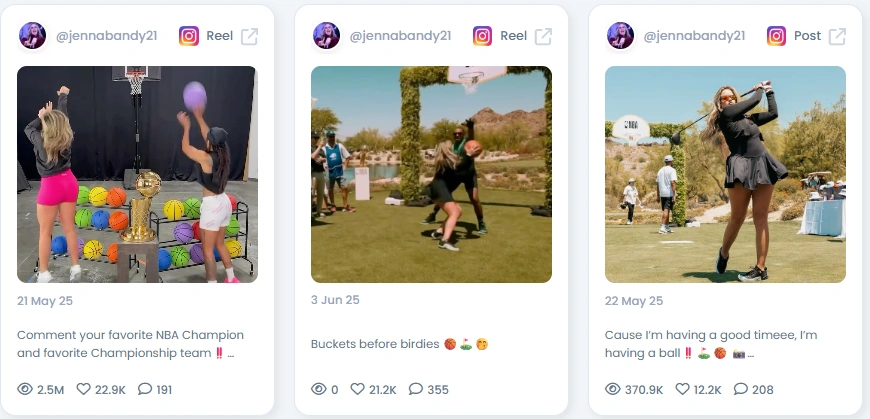
Task: Click the heart icon with 22.9K likes
Action: 83,389
